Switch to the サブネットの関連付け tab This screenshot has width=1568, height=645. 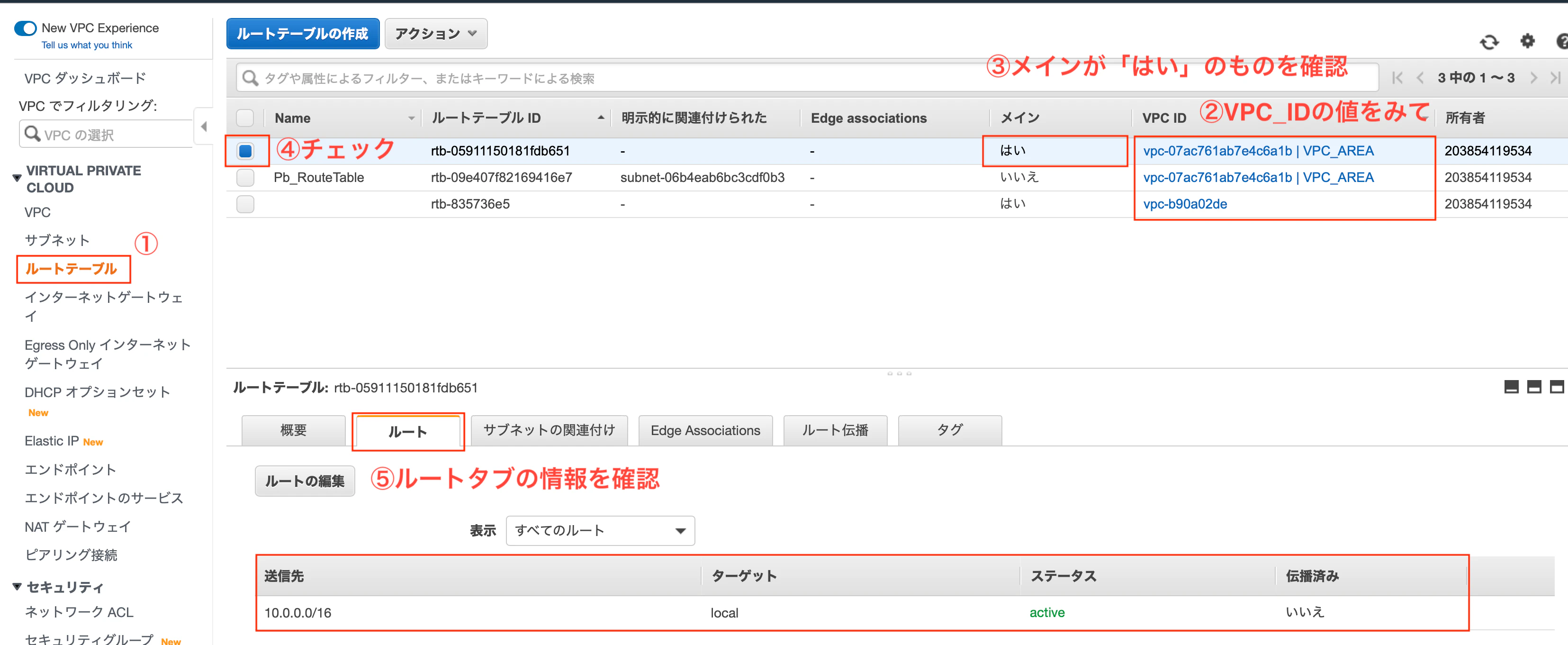[549, 430]
